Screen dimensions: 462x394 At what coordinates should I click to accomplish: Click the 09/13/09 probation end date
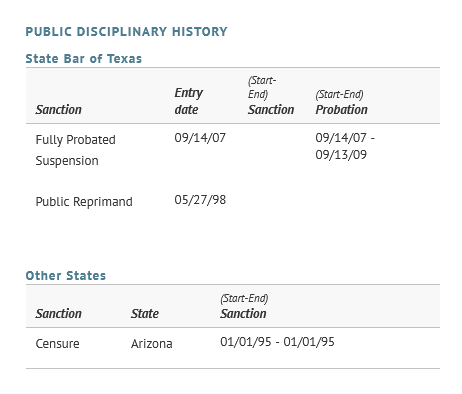pyautogui.click(x=341, y=155)
